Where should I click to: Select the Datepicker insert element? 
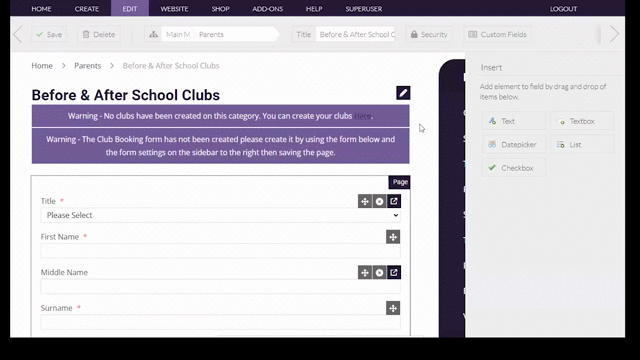(513, 144)
